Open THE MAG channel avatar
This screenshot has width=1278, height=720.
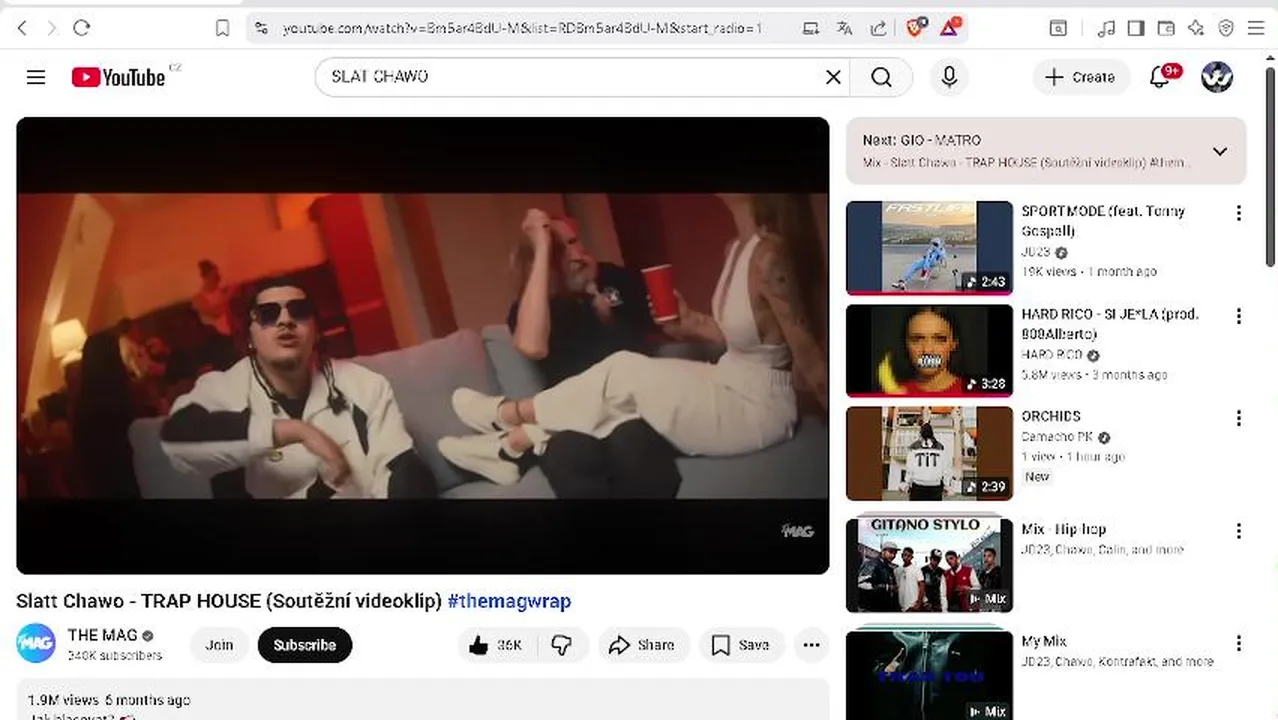tap(36, 643)
